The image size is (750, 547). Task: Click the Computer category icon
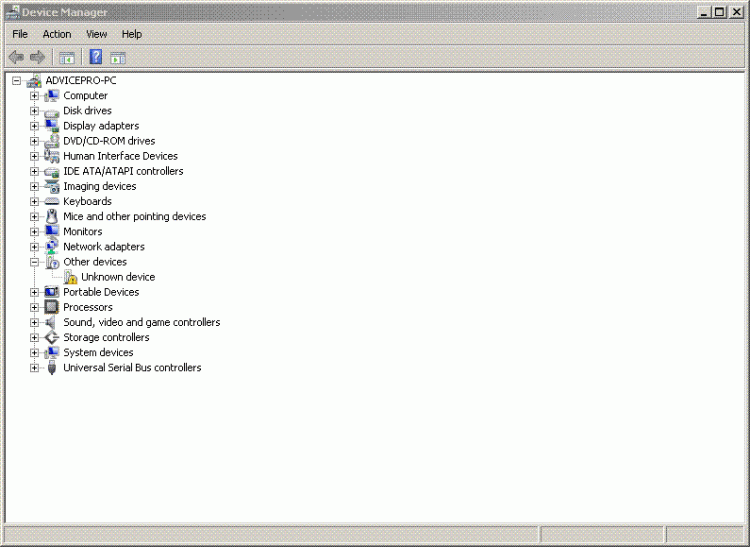click(52, 96)
